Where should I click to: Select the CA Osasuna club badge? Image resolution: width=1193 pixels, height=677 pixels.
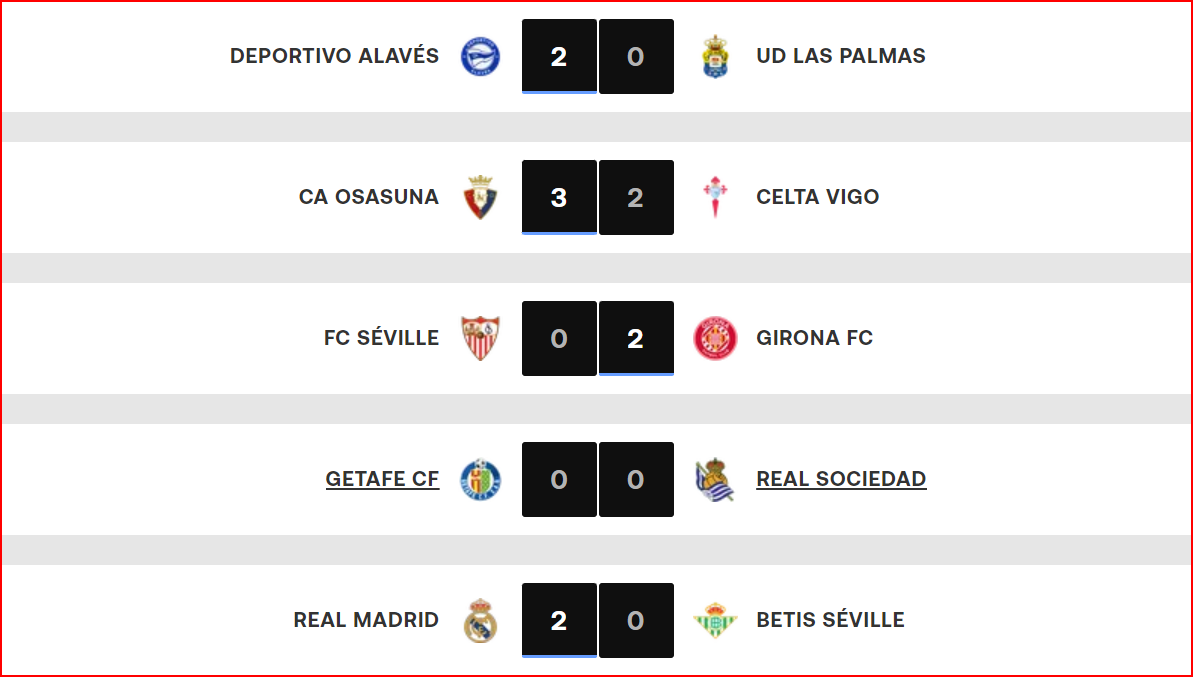(481, 197)
